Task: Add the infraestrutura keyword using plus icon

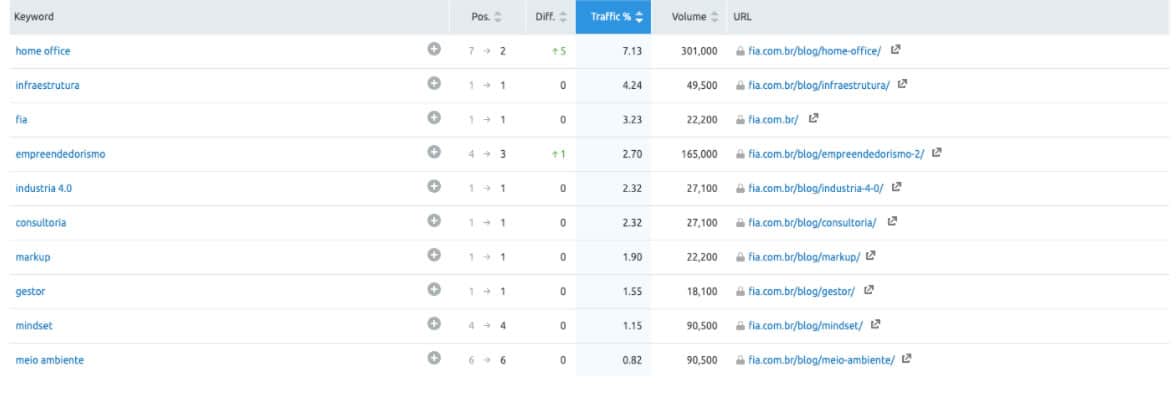Action: point(434,83)
